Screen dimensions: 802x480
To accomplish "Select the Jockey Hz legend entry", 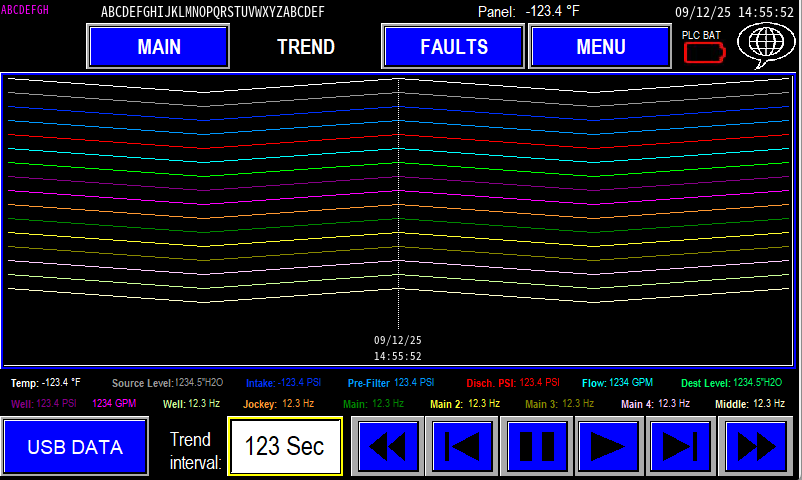I will tap(278, 404).
